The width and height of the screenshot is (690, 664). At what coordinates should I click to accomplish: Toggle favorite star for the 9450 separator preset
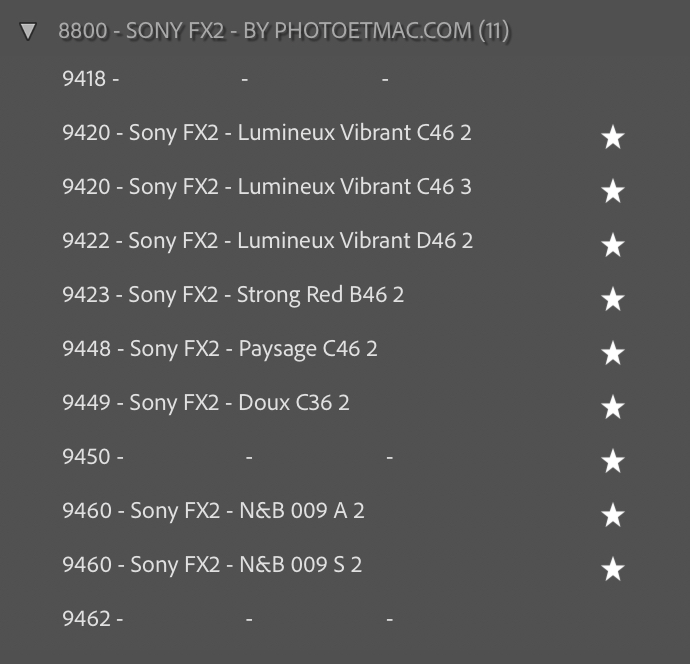pyautogui.click(x=613, y=462)
